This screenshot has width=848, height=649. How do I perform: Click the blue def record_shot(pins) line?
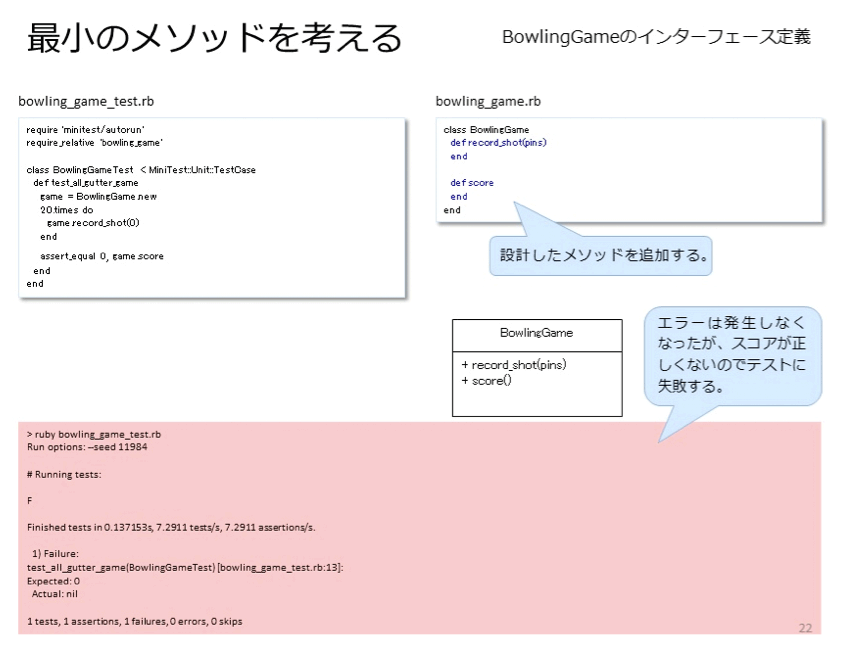tap(498, 143)
